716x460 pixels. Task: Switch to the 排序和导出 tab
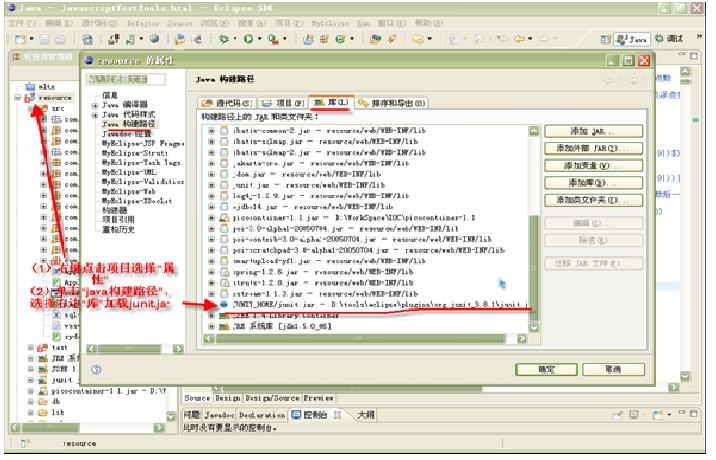[x=392, y=103]
